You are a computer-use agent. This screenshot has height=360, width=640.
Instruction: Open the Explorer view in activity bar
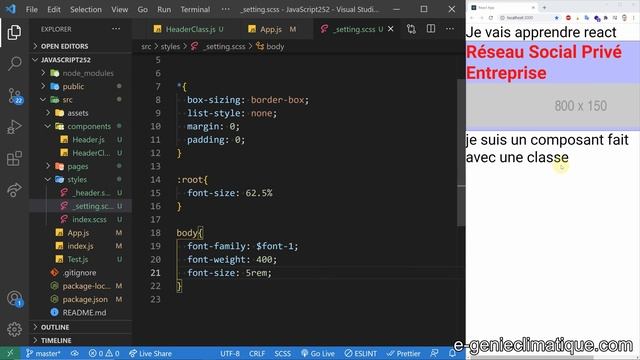click(x=14, y=32)
